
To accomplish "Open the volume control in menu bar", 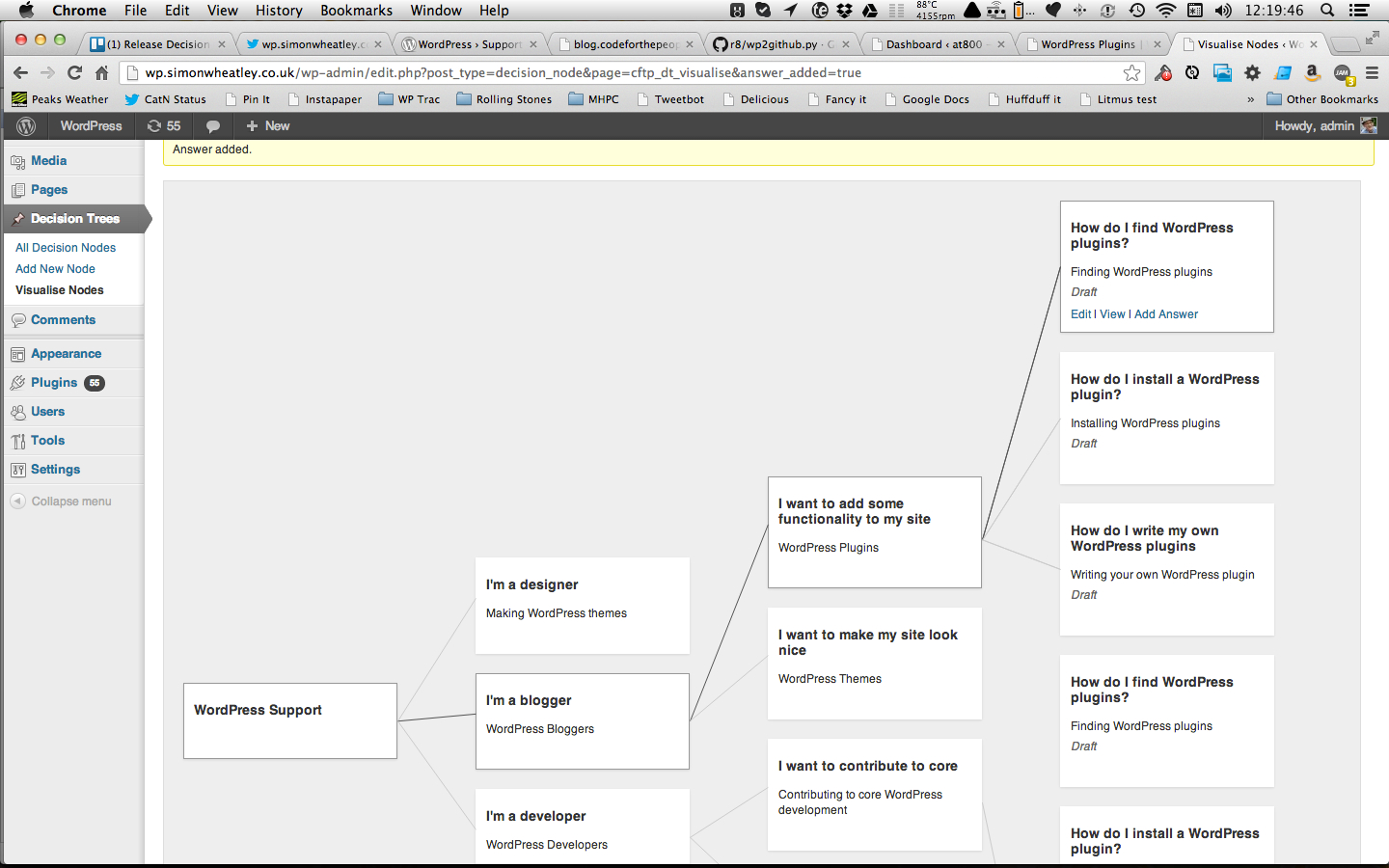I will pos(1223,11).
